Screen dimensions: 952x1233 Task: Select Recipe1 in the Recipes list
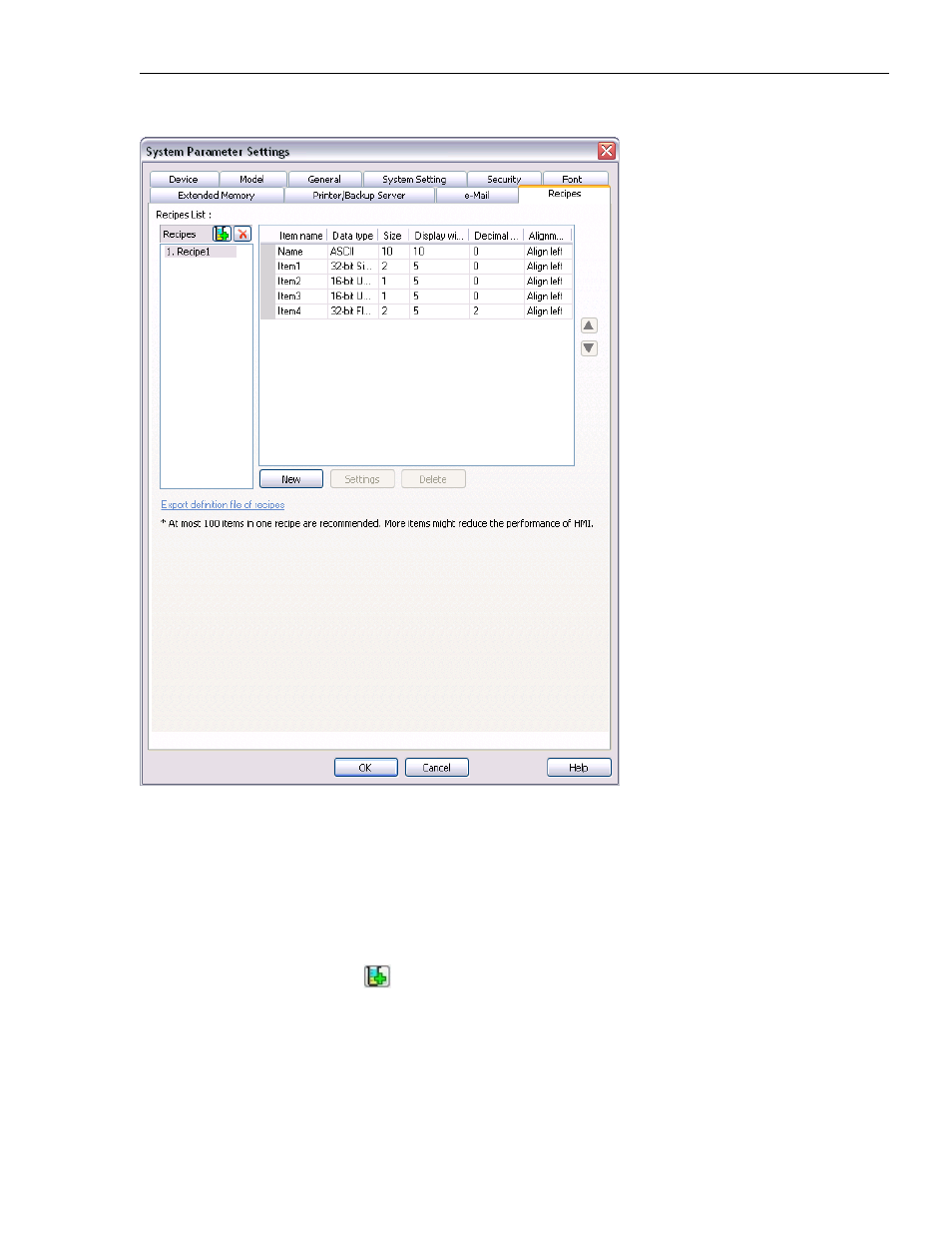click(x=201, y=252)
